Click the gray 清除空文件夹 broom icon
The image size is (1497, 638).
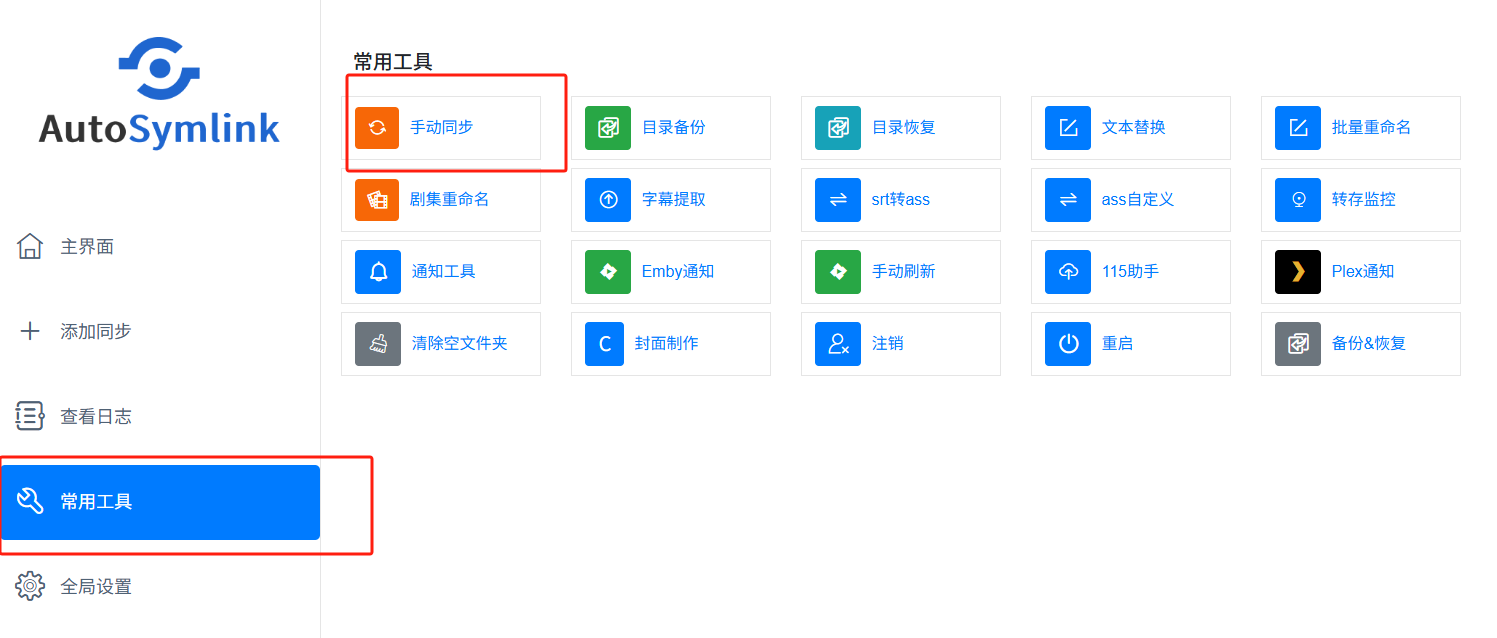pyautogui.click(x=377, y=344)
